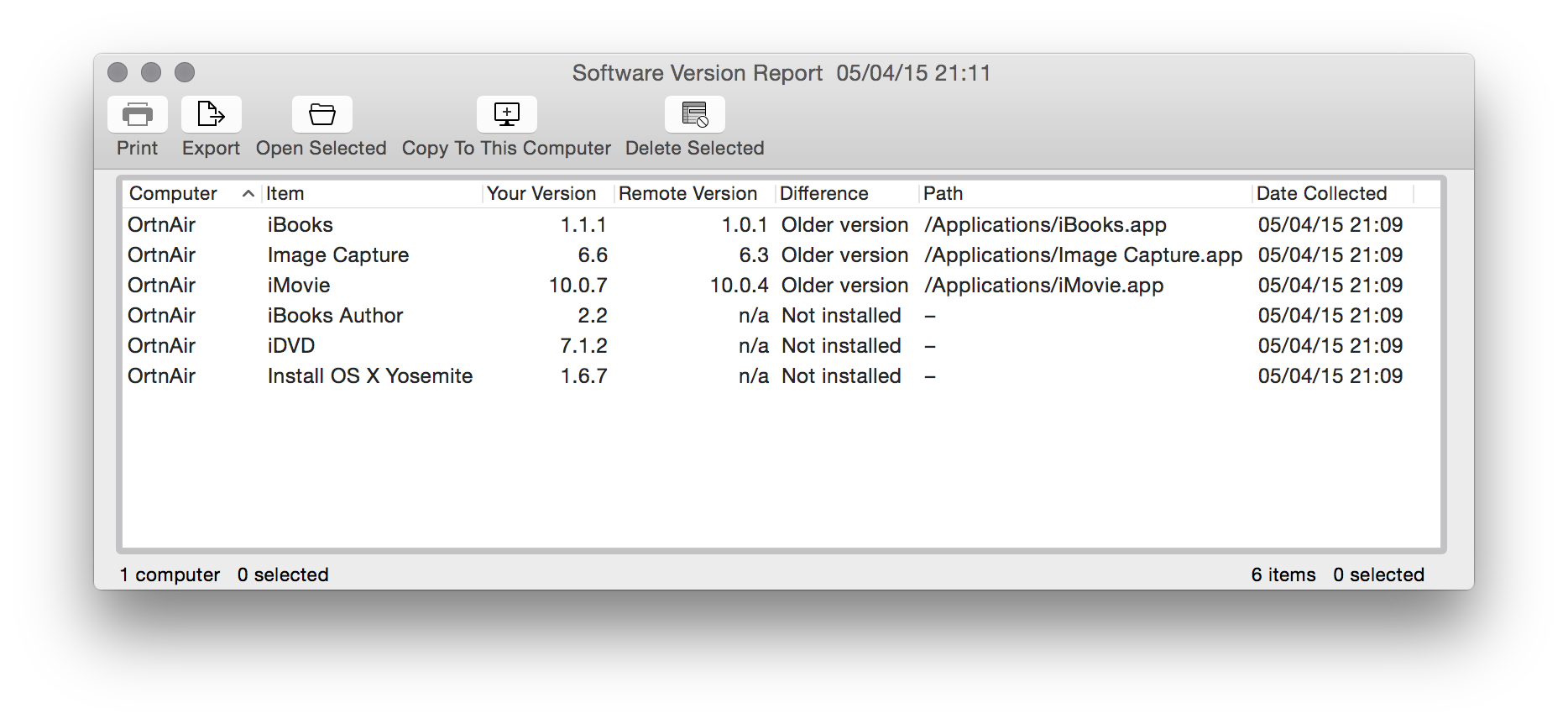Screen dimensions: 1568x724
Task: Click your version 6.6 cell
Action: (x=593, y=255)
